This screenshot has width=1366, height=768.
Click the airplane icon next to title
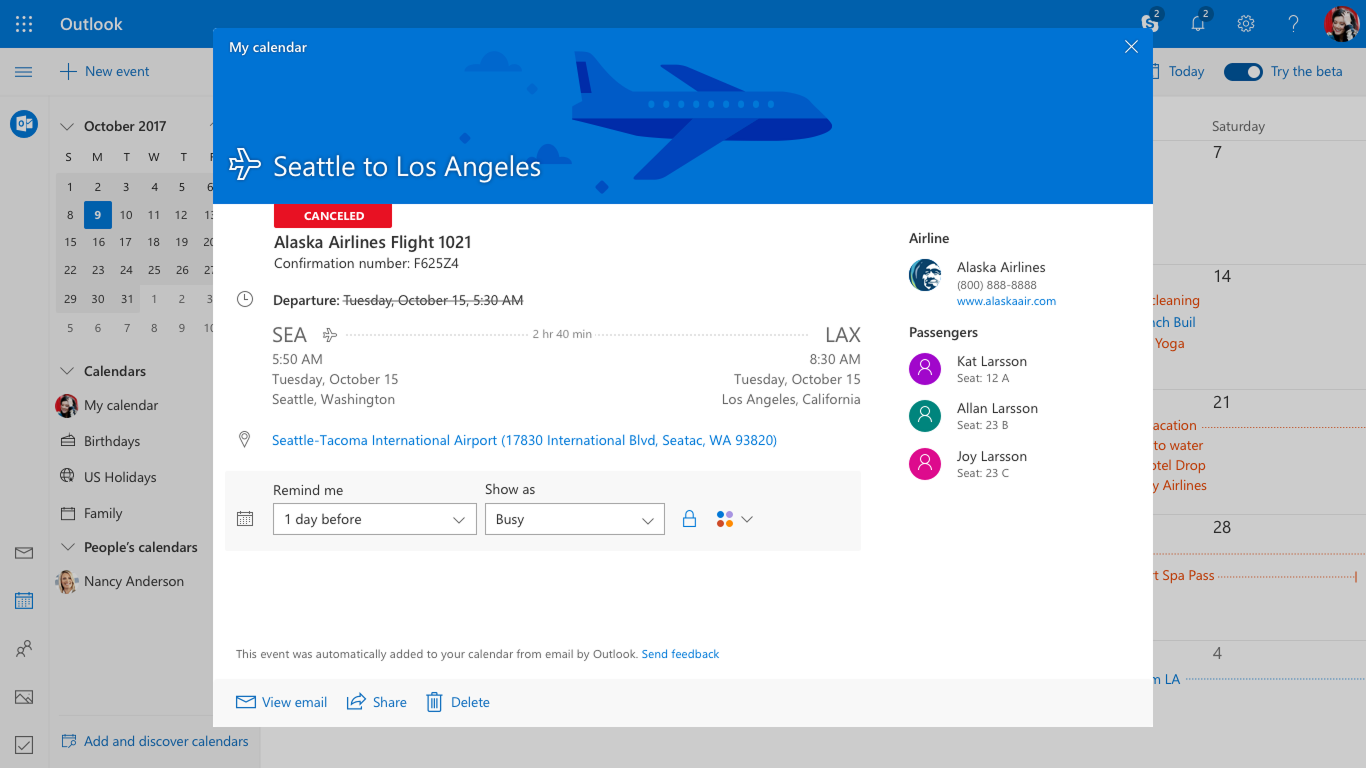click(x=245, y=165)
